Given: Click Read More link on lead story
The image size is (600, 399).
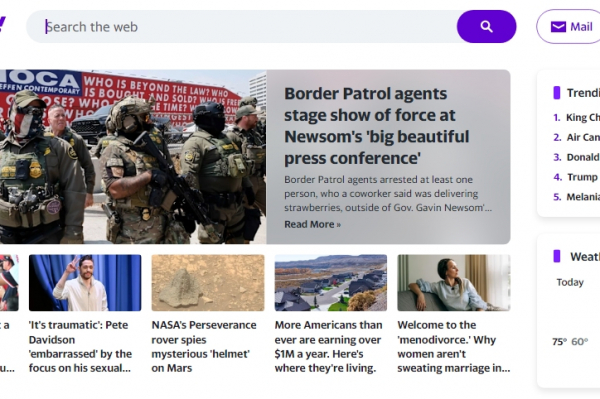Looking at the screenshot, I should point(312,224).
